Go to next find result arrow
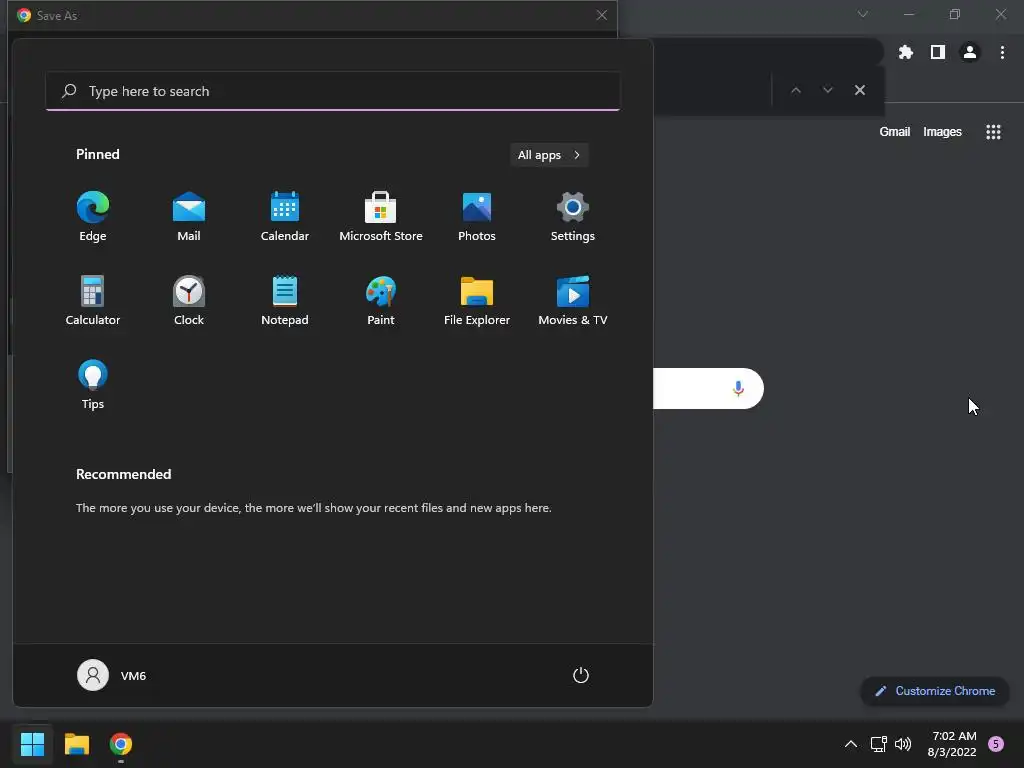The image size is (1024, 768). [x=827, y=90]
